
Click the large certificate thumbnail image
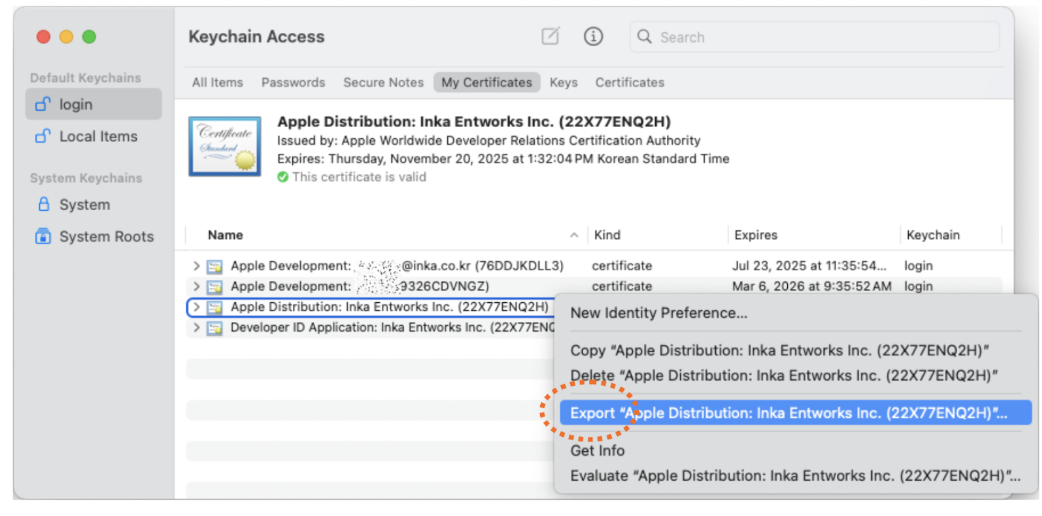225,146
